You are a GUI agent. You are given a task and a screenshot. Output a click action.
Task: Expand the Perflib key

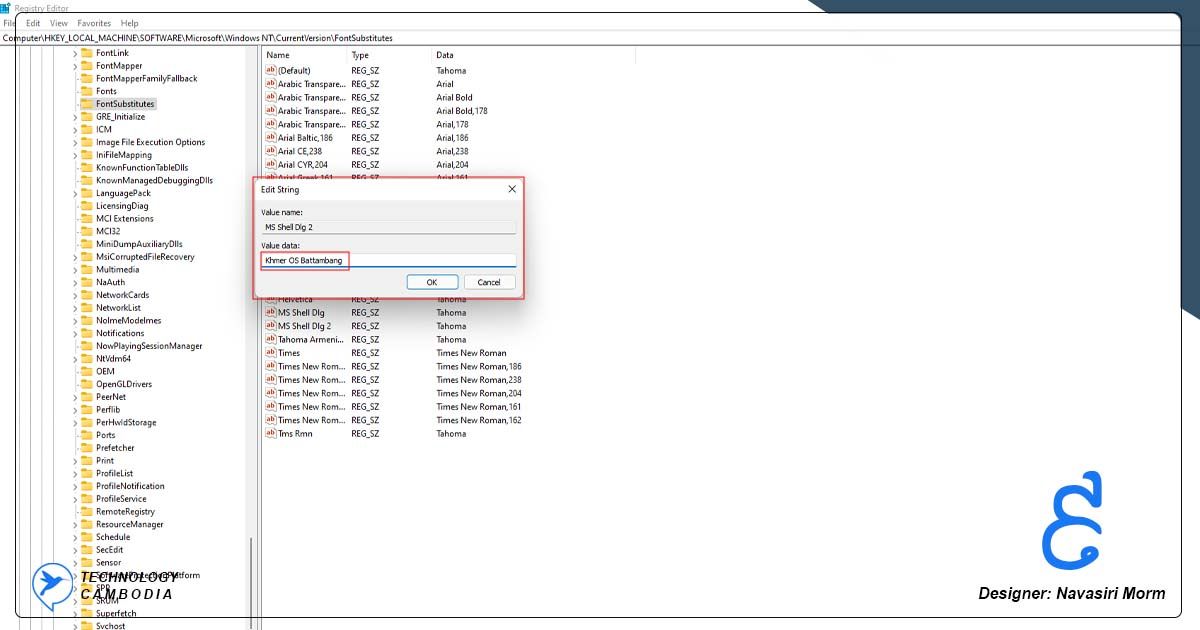point(75,409)
